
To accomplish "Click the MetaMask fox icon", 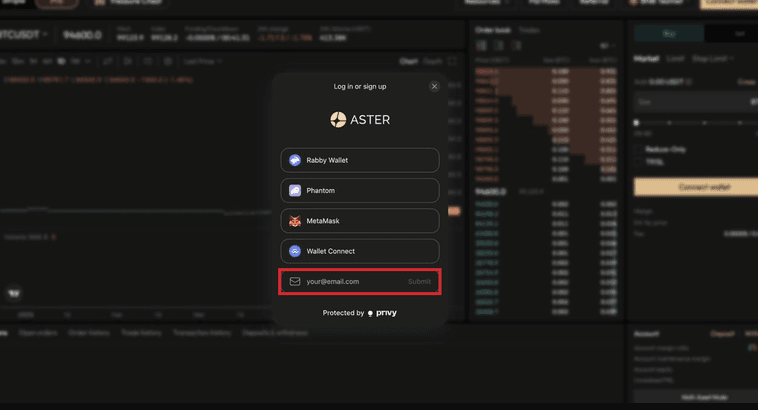I will 295,221.
